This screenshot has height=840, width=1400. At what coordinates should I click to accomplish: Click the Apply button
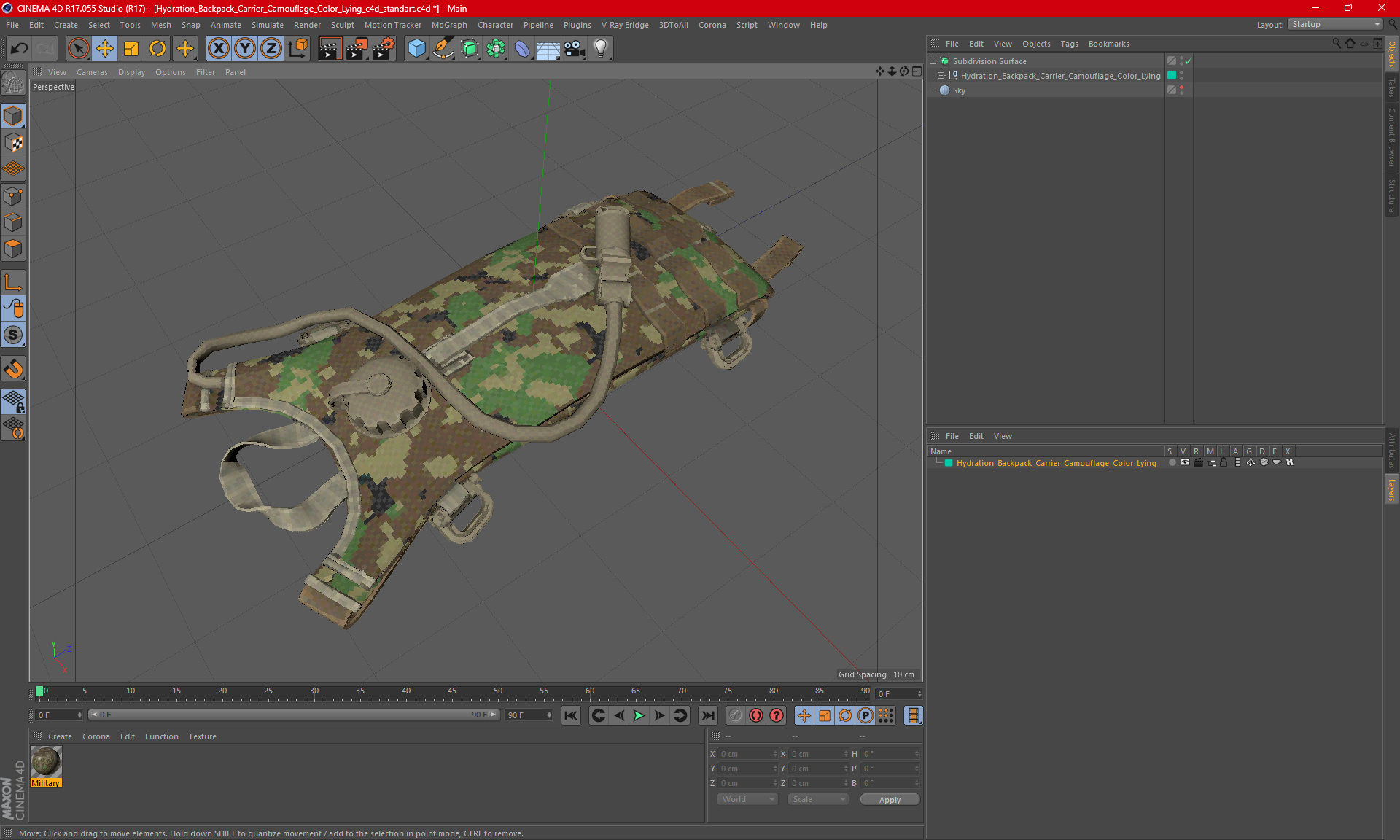890,800
